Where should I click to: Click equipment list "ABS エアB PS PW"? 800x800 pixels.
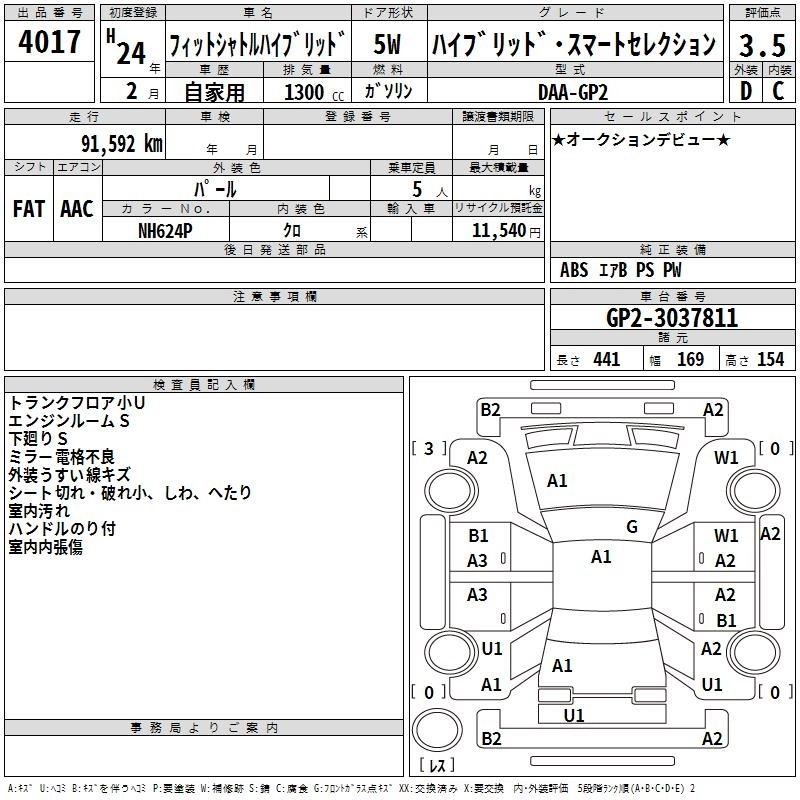tap(620, 270)
